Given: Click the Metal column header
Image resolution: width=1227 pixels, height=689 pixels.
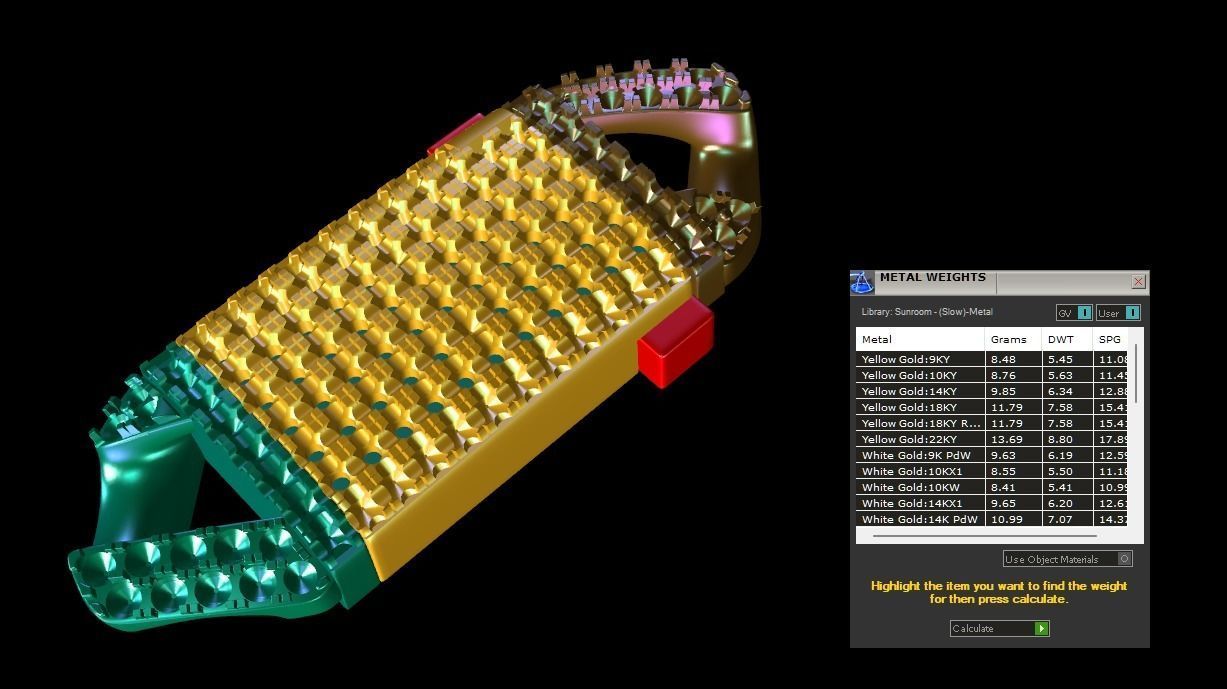Looking at the screenshot, I should click(x=920, y=339).
